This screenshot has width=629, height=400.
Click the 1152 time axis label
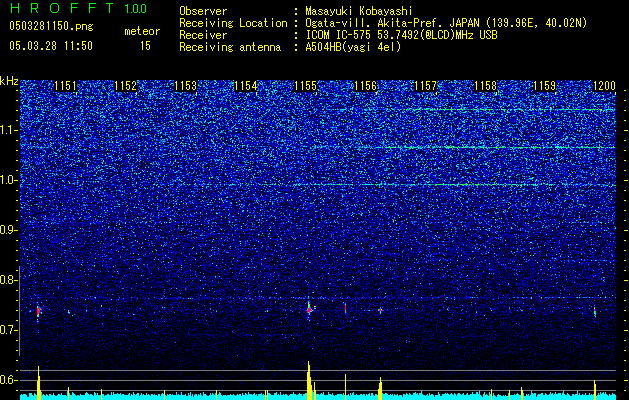[126, 86]
